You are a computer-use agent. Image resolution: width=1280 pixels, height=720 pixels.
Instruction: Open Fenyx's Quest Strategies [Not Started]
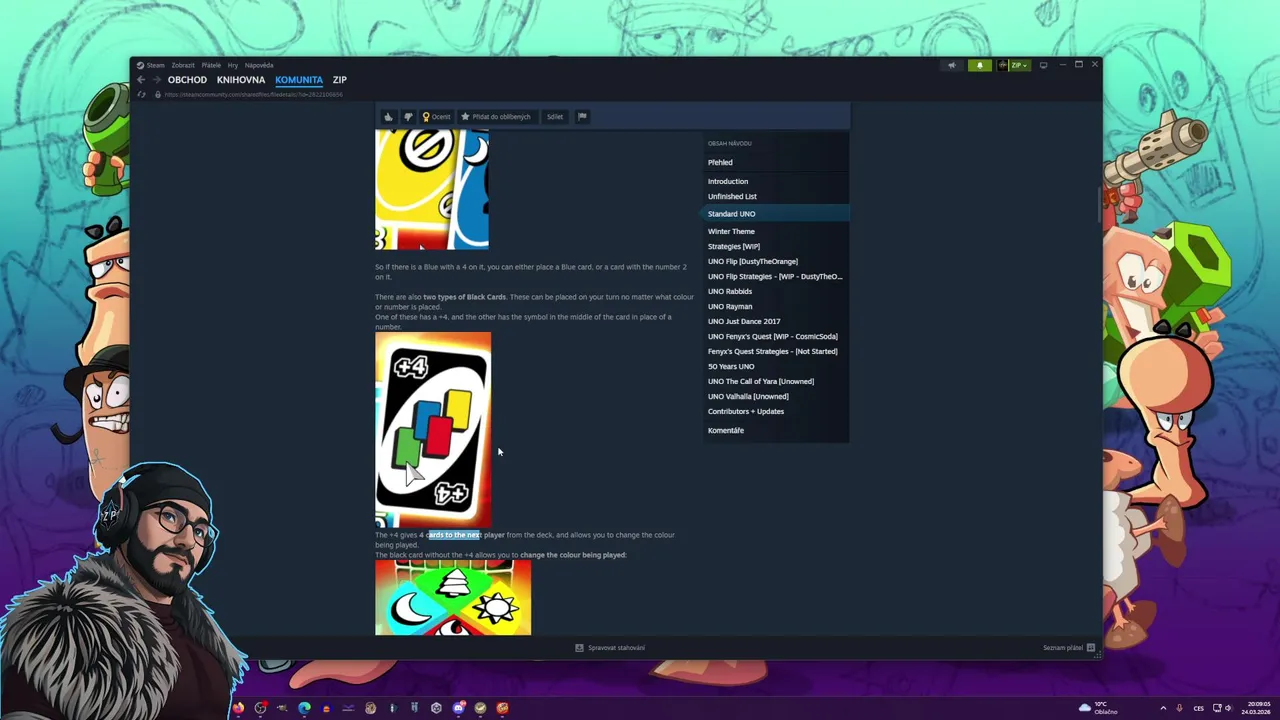(x=773, y=351)
